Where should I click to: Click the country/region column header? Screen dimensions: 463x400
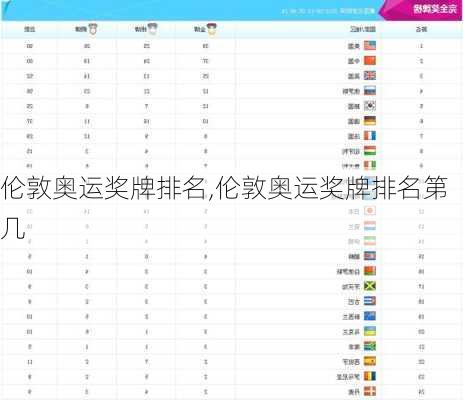(363, 29)
